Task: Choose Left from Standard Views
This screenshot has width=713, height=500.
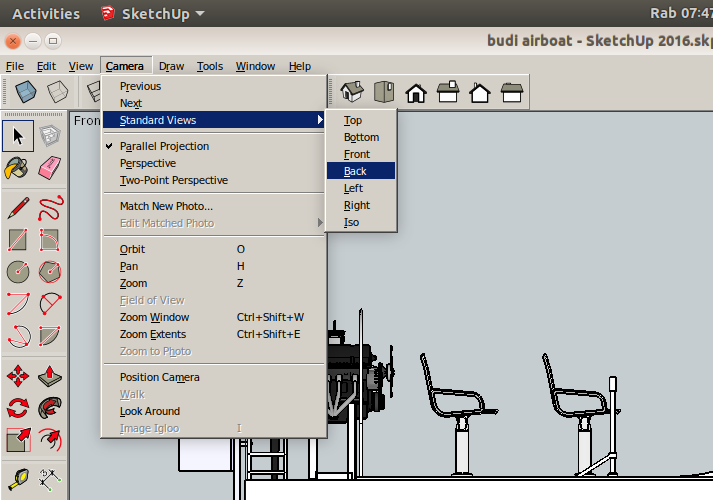Action: point(361,188)
